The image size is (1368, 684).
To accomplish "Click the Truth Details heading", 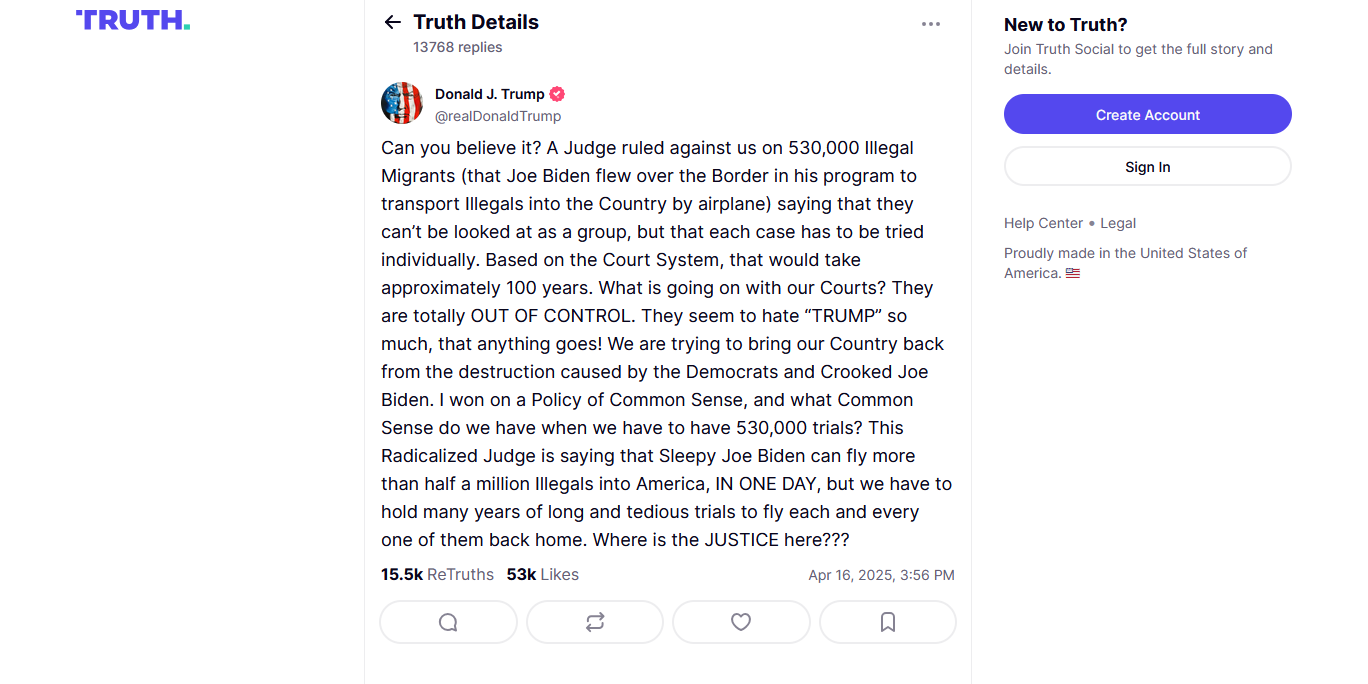I will 476,22.
